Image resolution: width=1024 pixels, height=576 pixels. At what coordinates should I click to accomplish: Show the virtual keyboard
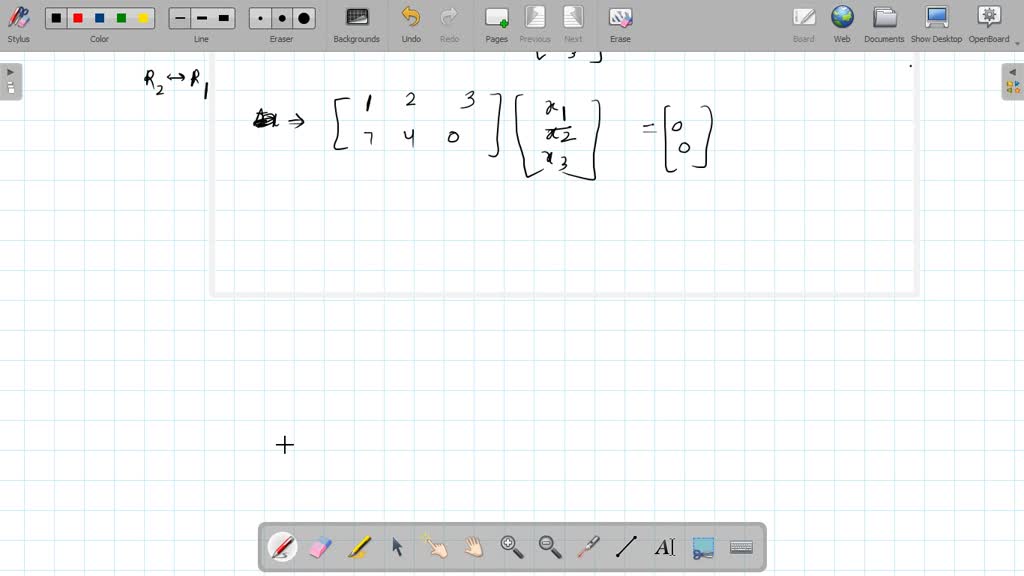tap(740, 546)
